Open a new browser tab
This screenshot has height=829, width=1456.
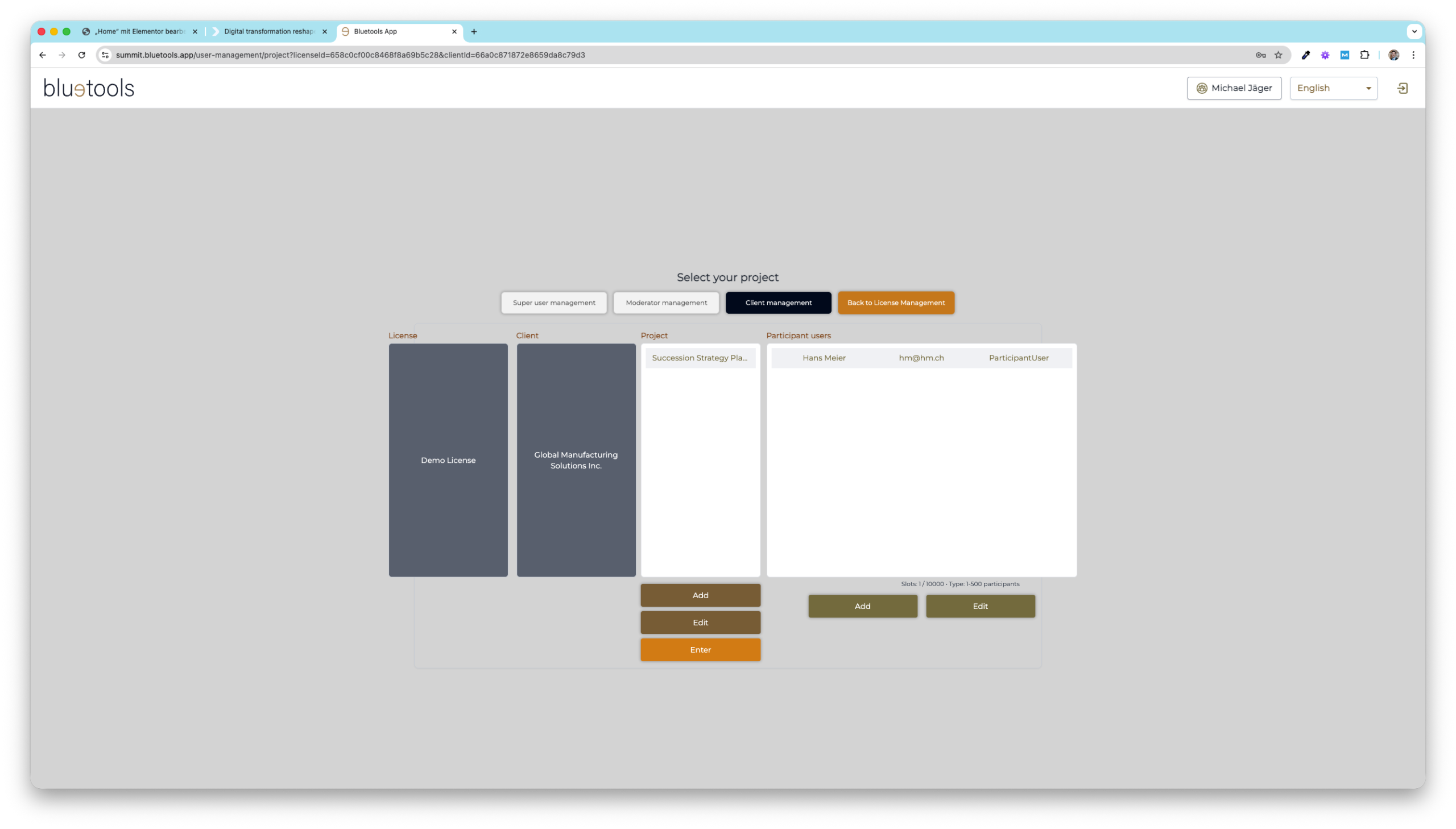click(474, 32)
